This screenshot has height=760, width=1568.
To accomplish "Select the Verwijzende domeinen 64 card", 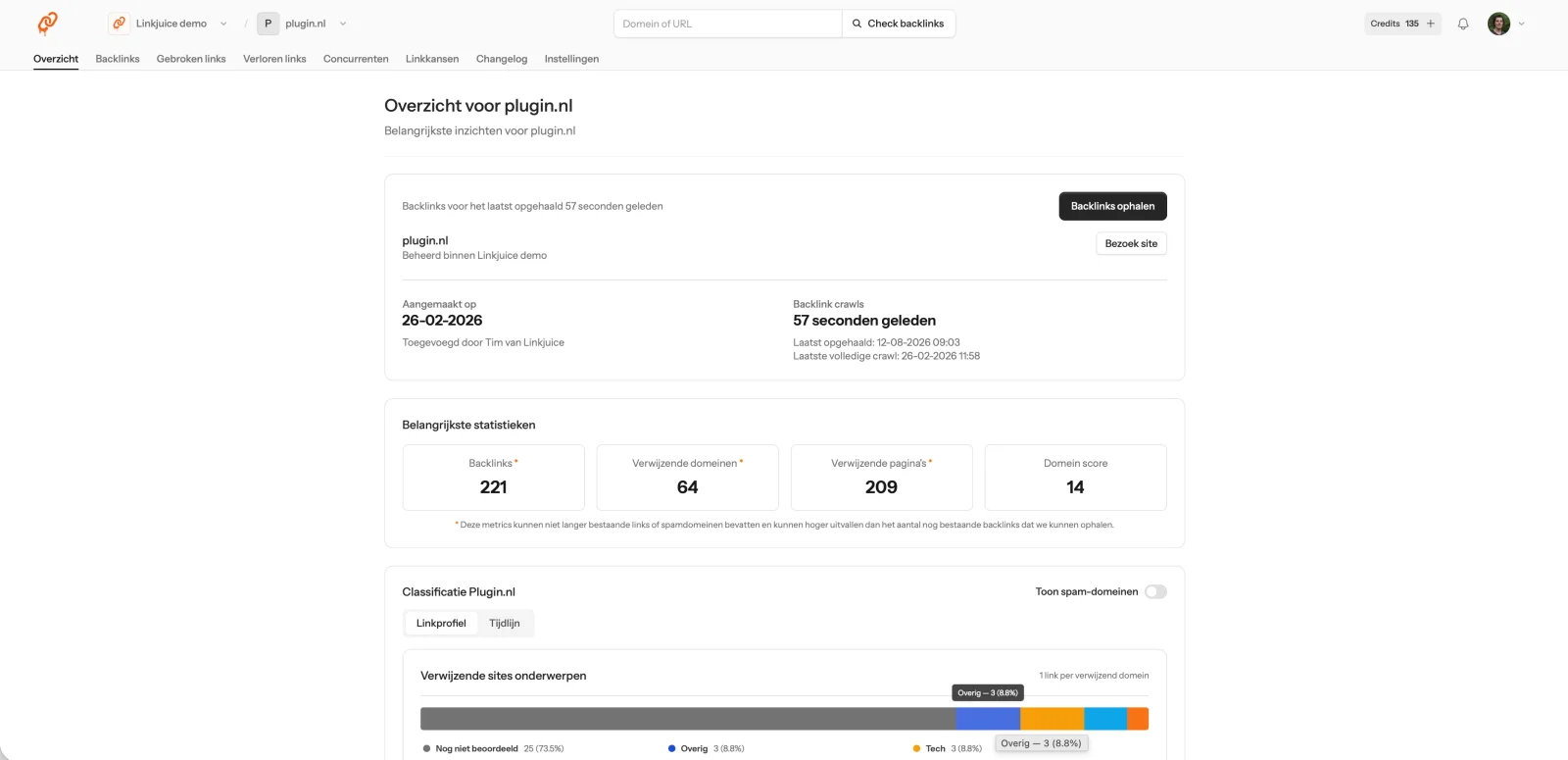I will coord(687,478).
